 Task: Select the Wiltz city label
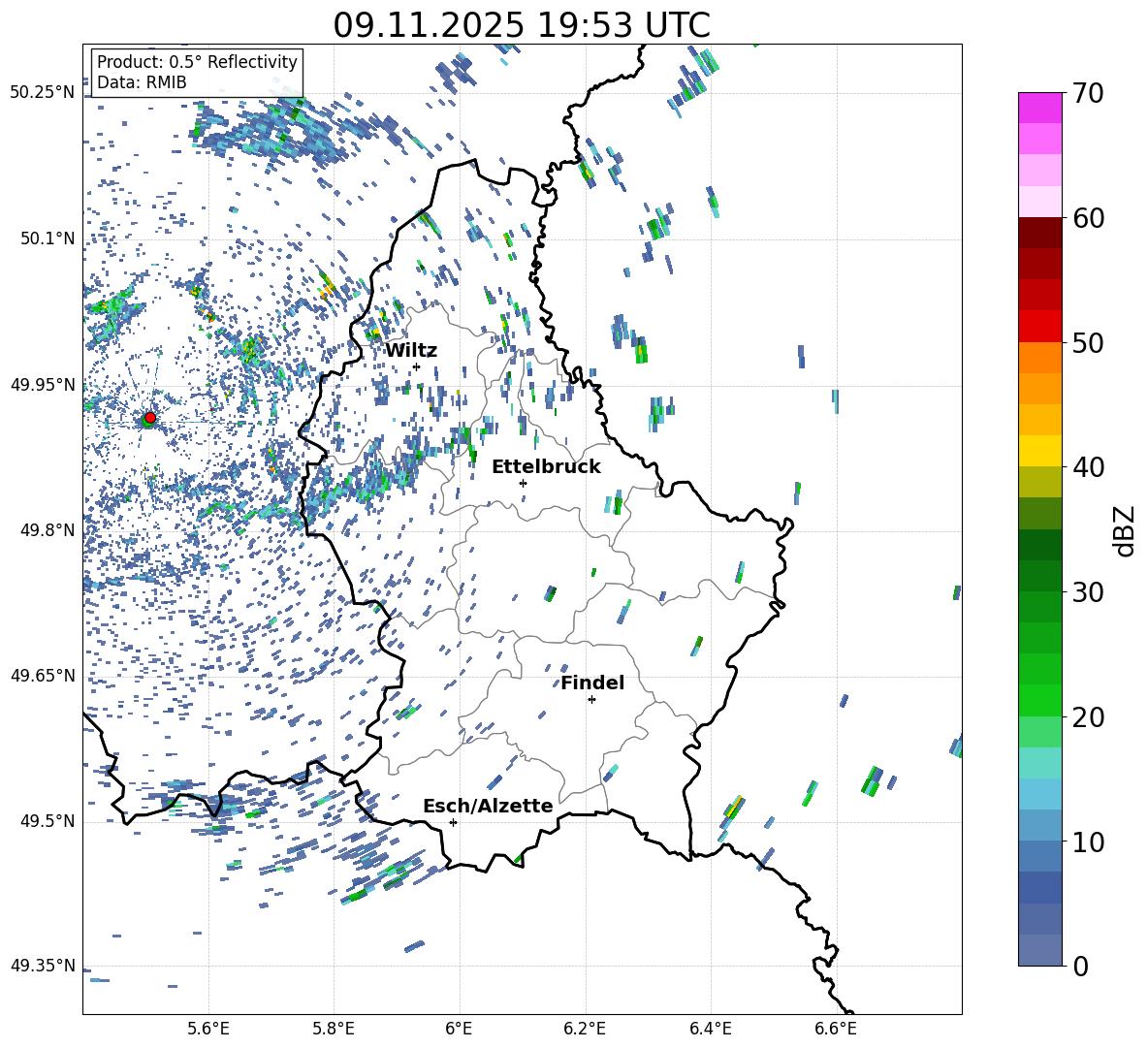click(x=411, y=350)
